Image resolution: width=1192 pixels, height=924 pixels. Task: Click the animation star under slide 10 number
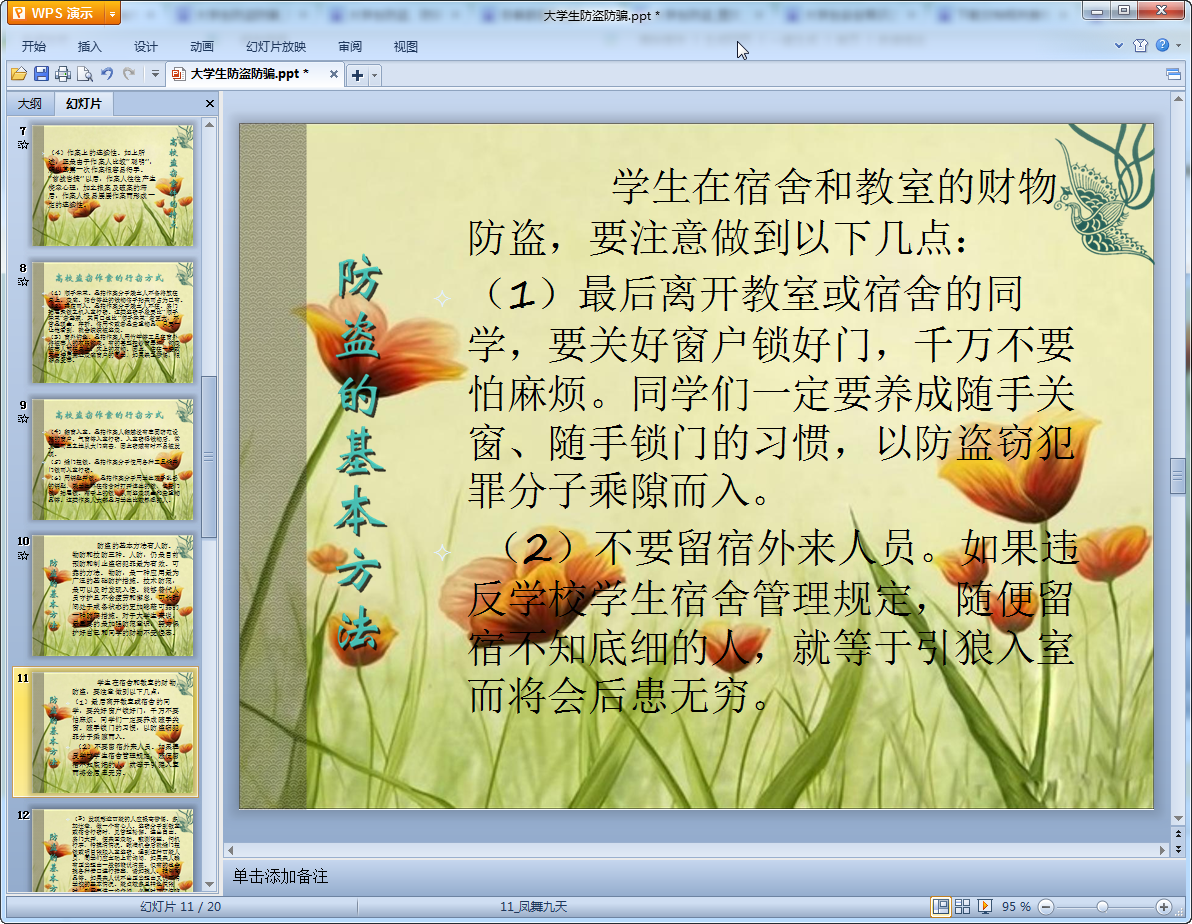(23, 555)
